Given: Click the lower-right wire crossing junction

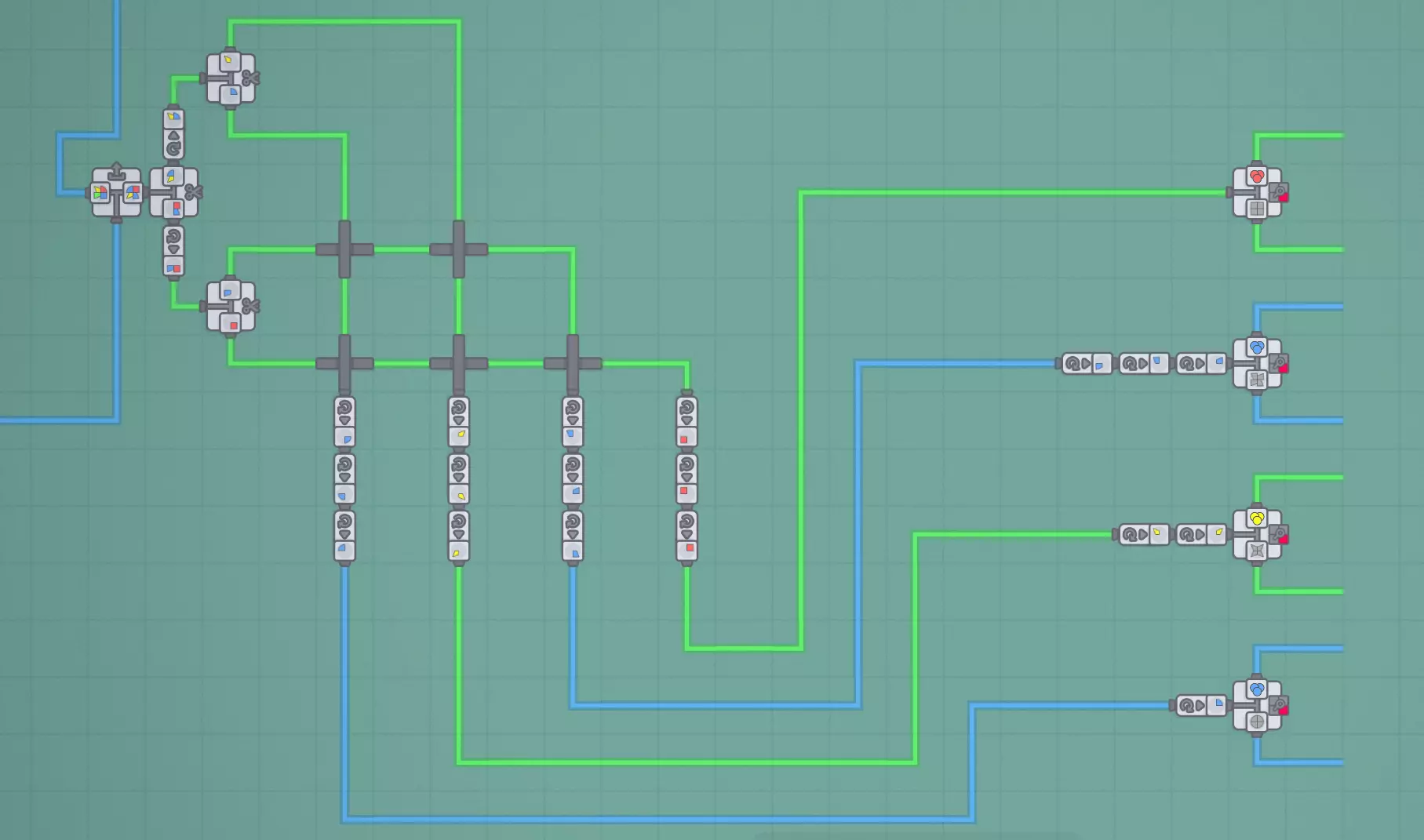Looking at the screenshot, I should tap(573, 363).
